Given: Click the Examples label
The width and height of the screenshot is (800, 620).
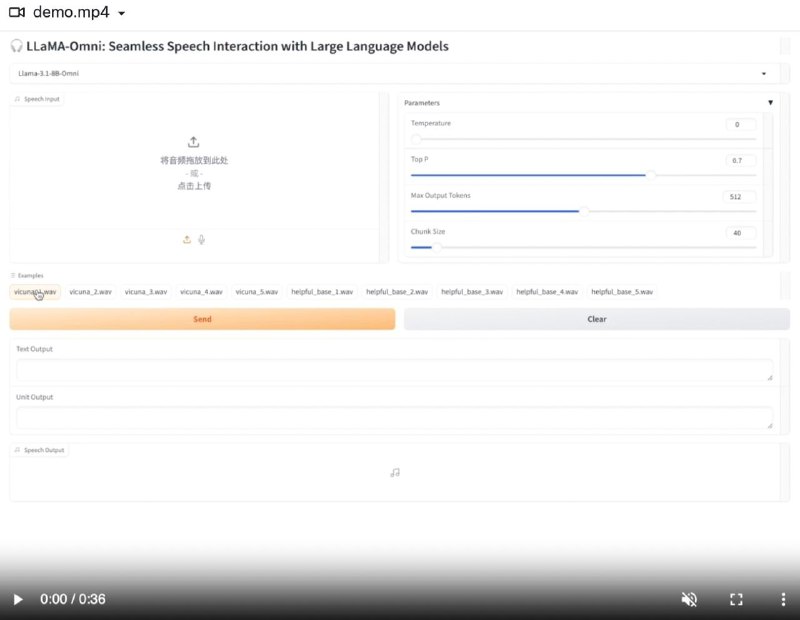Looking at the screenshot, I should pyautogui.click(x=27, y=276).
